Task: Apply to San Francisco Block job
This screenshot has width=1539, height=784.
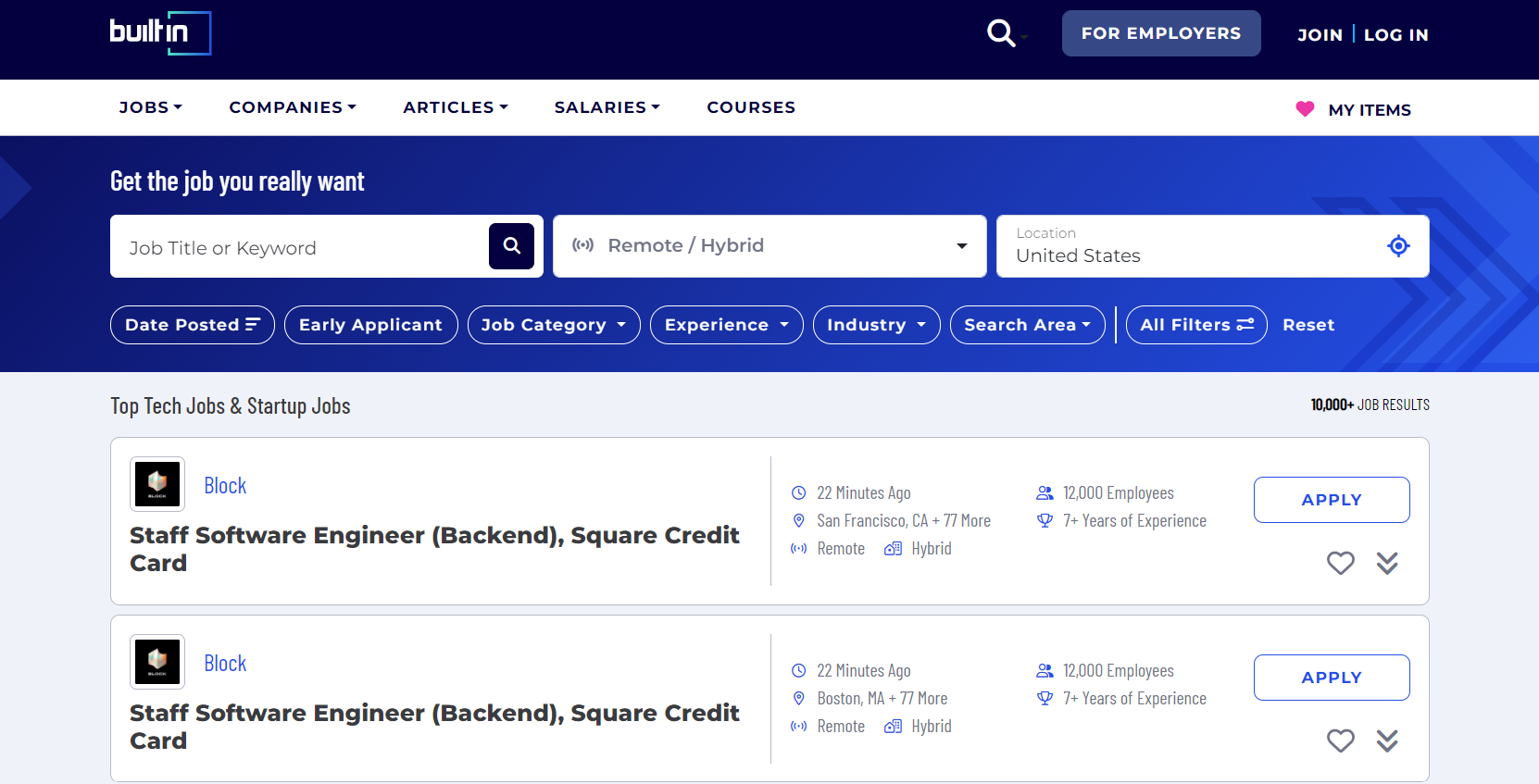Action: (x=1332, y=500)
